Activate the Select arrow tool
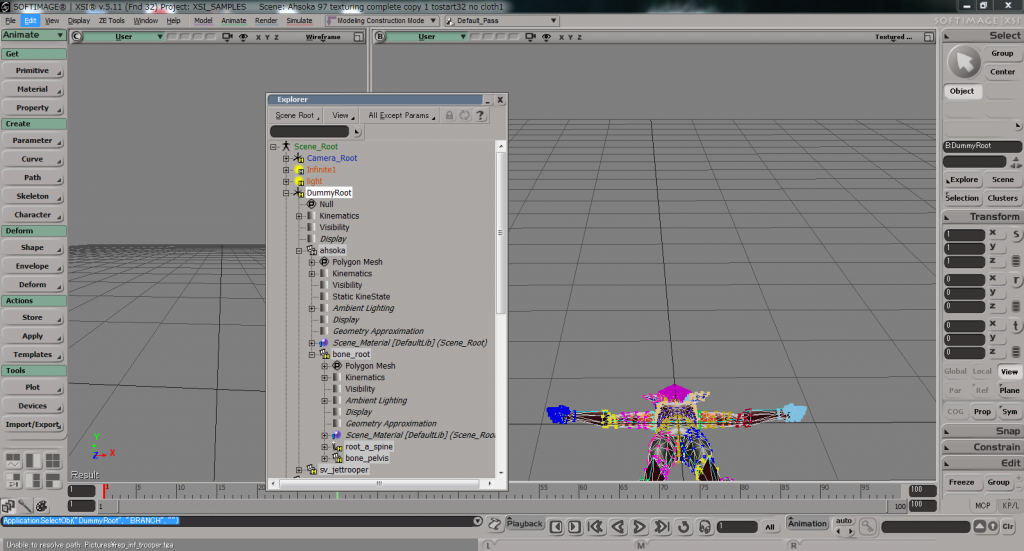The image size is (1024, 551). [x=963, y=62]
